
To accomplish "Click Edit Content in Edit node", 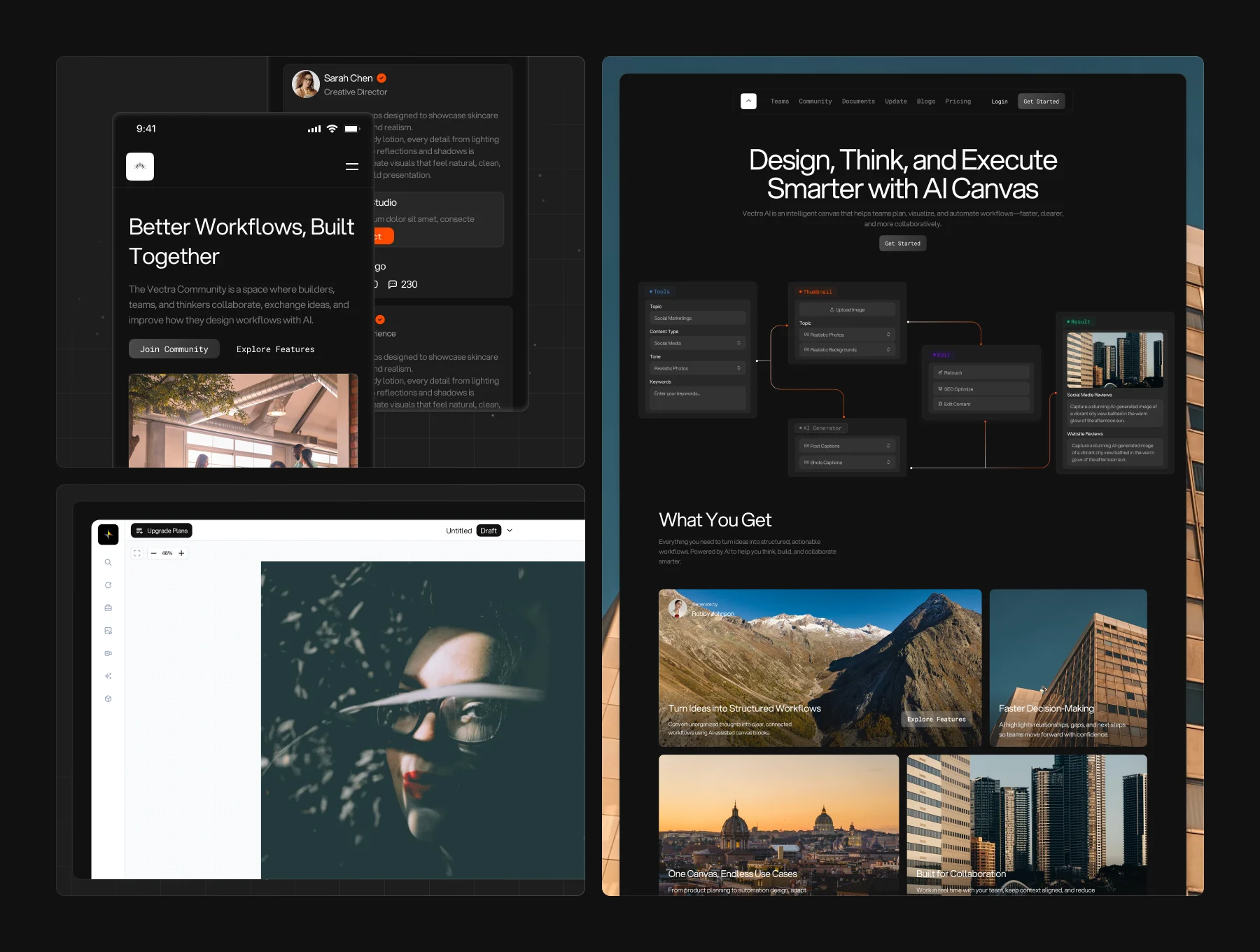I will tap(981, 404).
